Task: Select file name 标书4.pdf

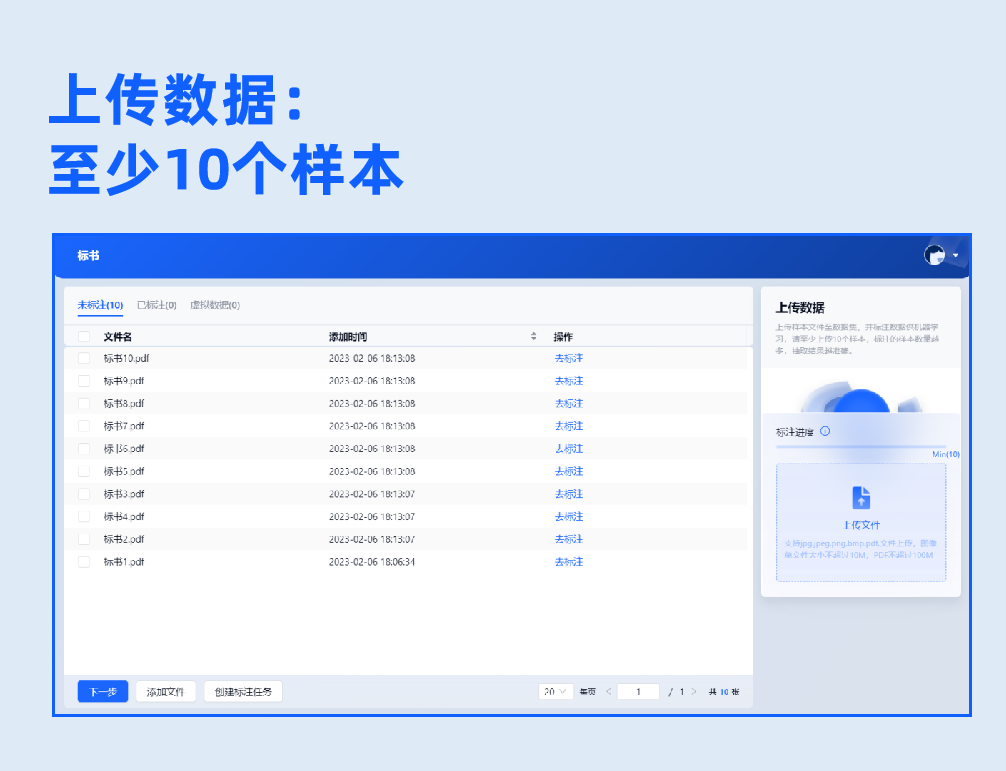Action: tap(124, 516)
